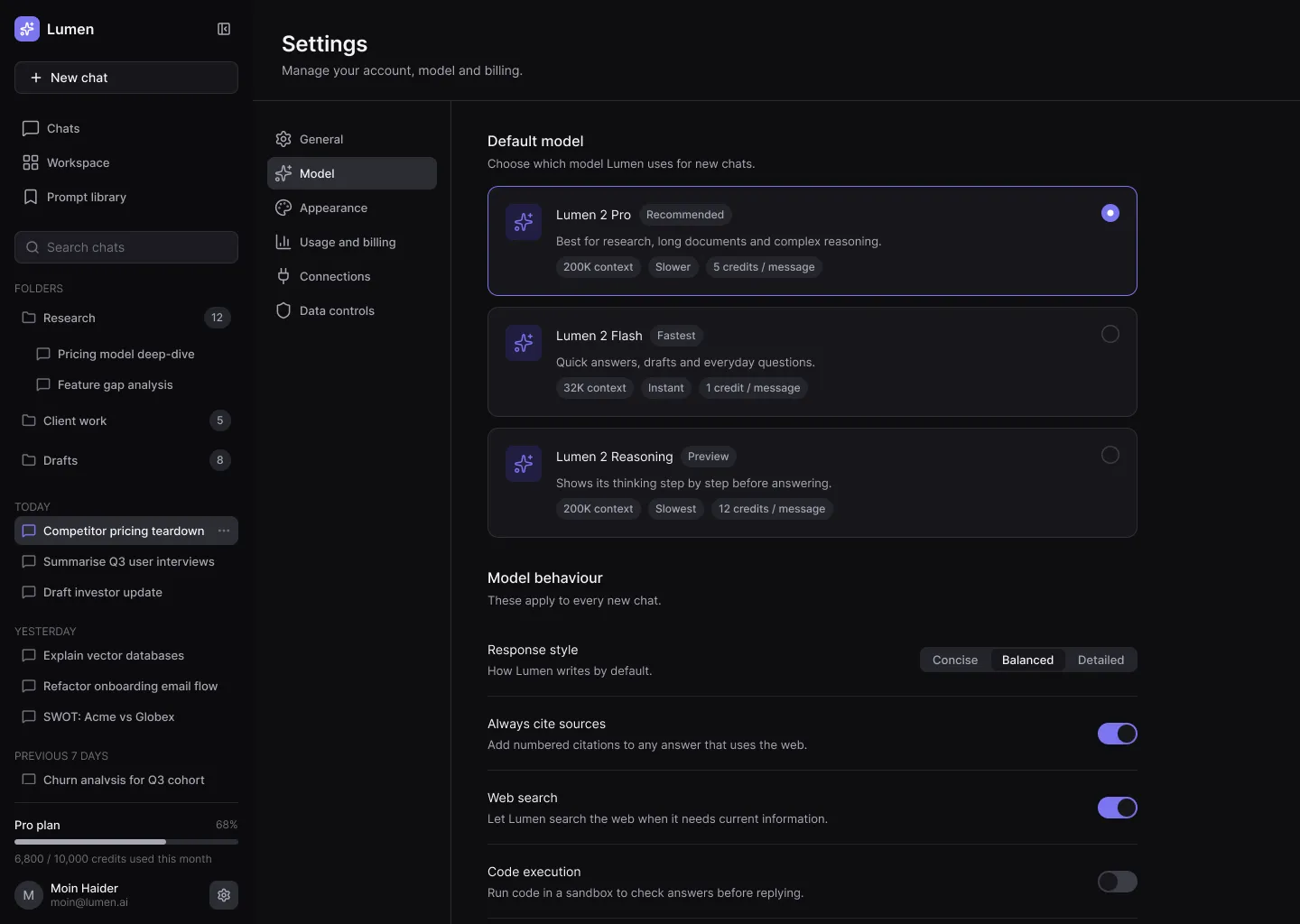
Task: Click the Workspace grid icon
Action: [31, 162]
